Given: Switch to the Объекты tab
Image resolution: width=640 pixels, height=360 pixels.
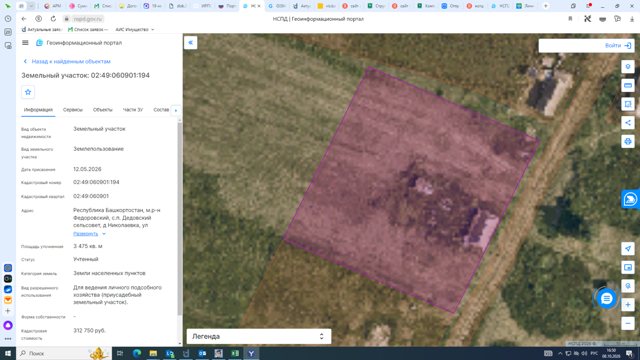Looking at the screenshot, I should coord(102,110).
